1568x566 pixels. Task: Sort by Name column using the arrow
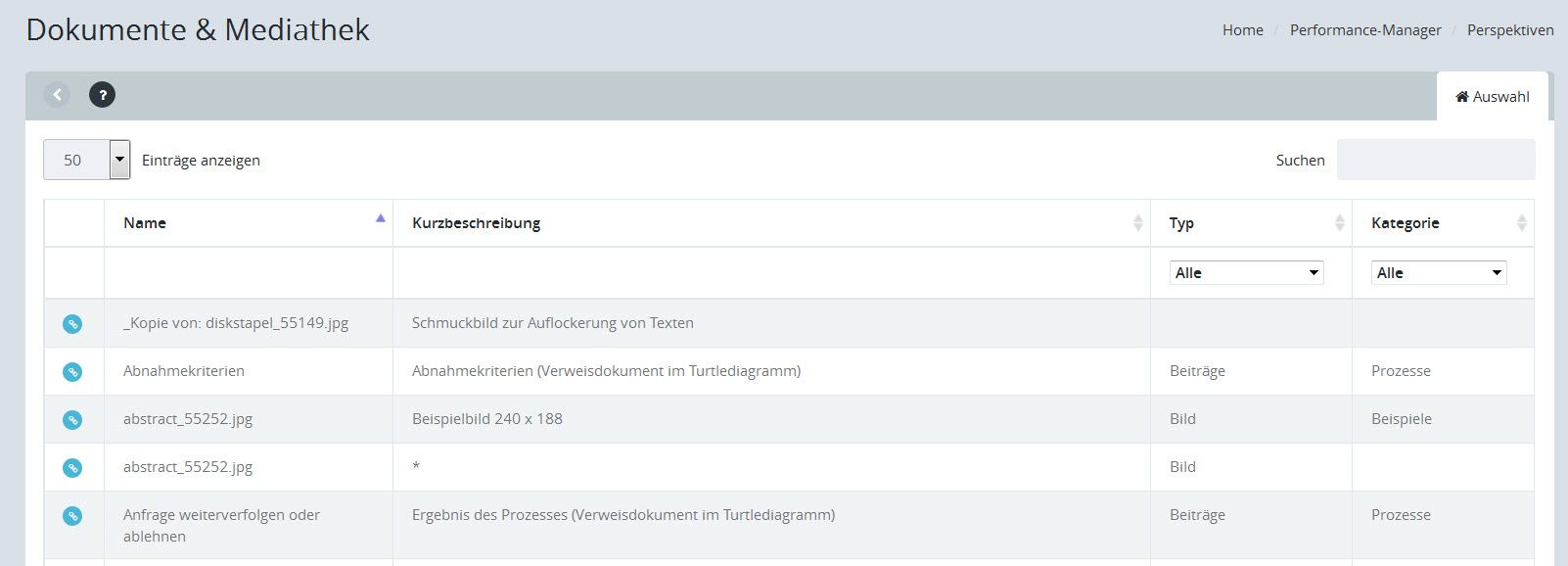click(380, 219)
